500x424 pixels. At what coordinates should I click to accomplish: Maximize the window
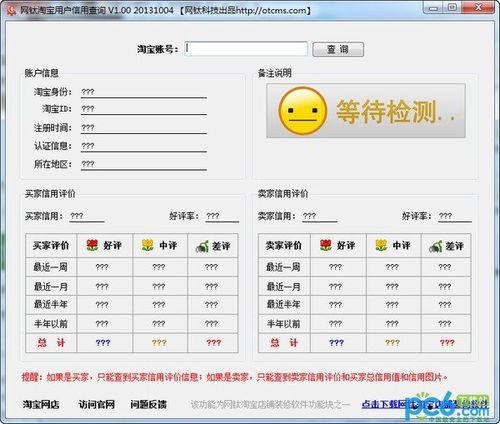[452, 8]
